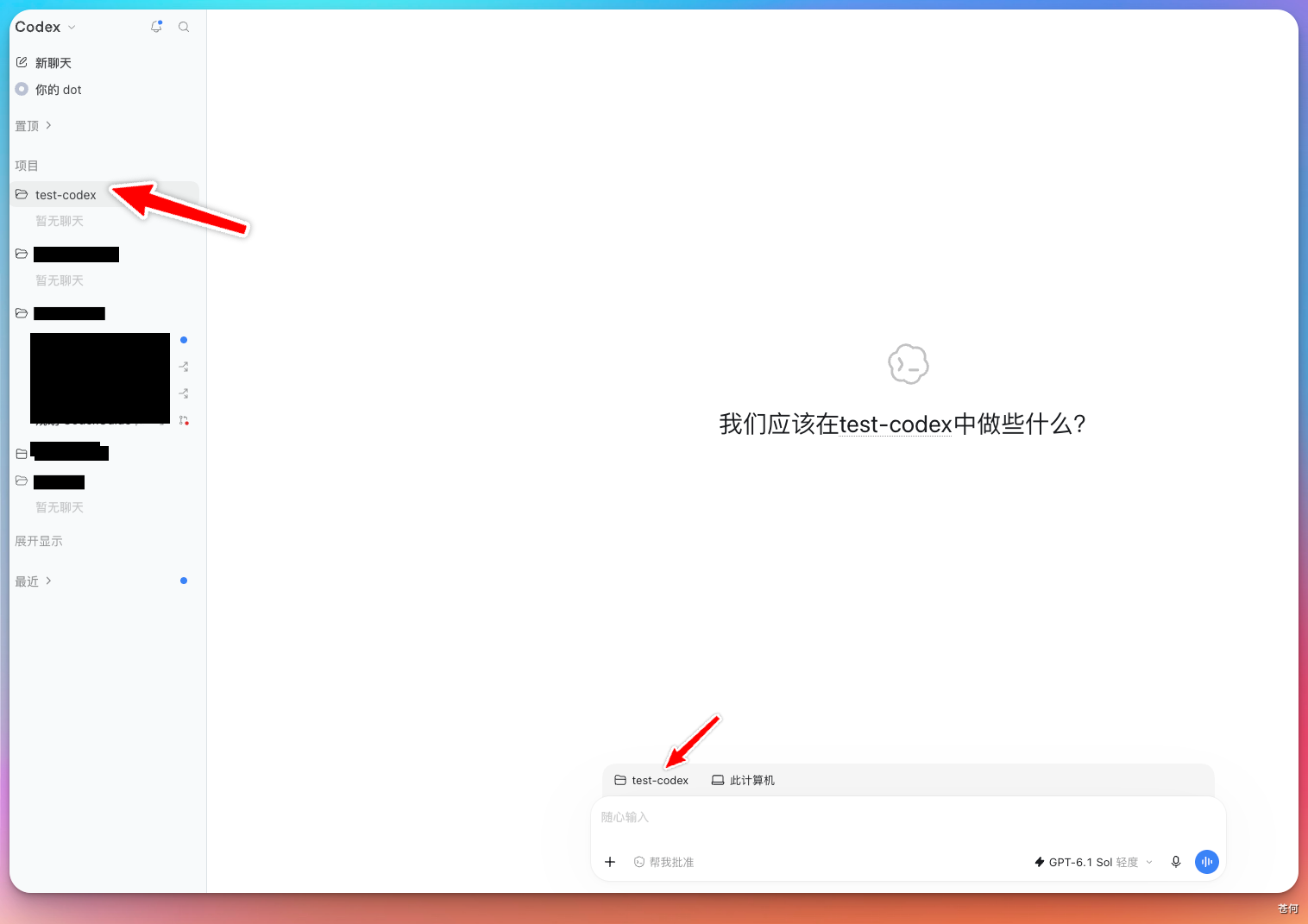Screen dimensions: 1308x924
Task: Click the blue voice waveform button
Action: click(x=1207, y=862)
